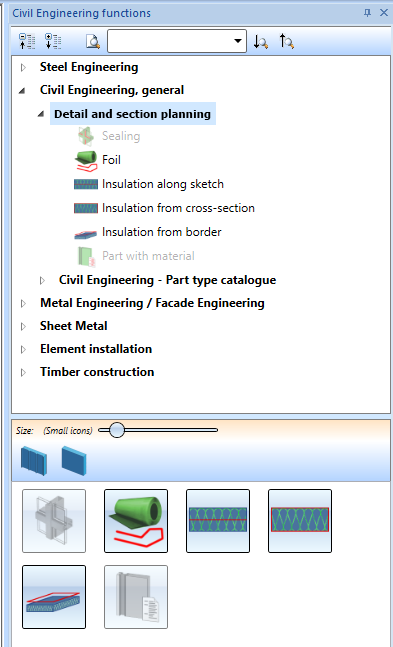Image resolution: width=393 pixels, height=647 pixels.
Task: Choose Insulation from border large tile
Action: [54, 597]
